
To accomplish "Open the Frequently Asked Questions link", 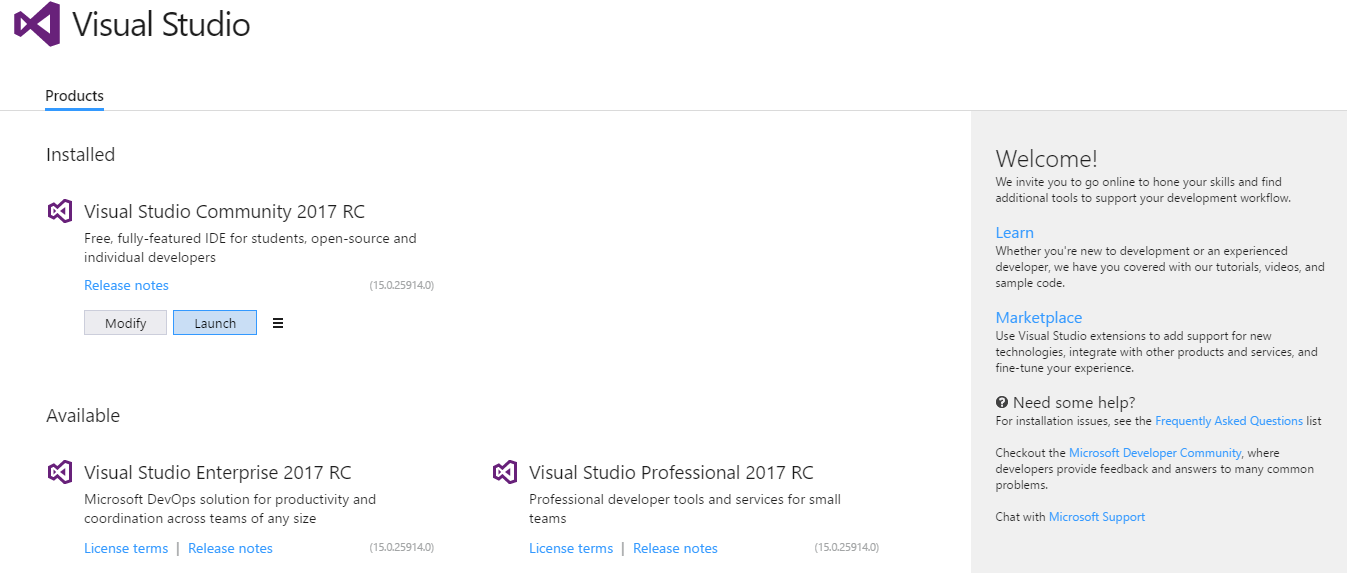I will coord(1229,421).
